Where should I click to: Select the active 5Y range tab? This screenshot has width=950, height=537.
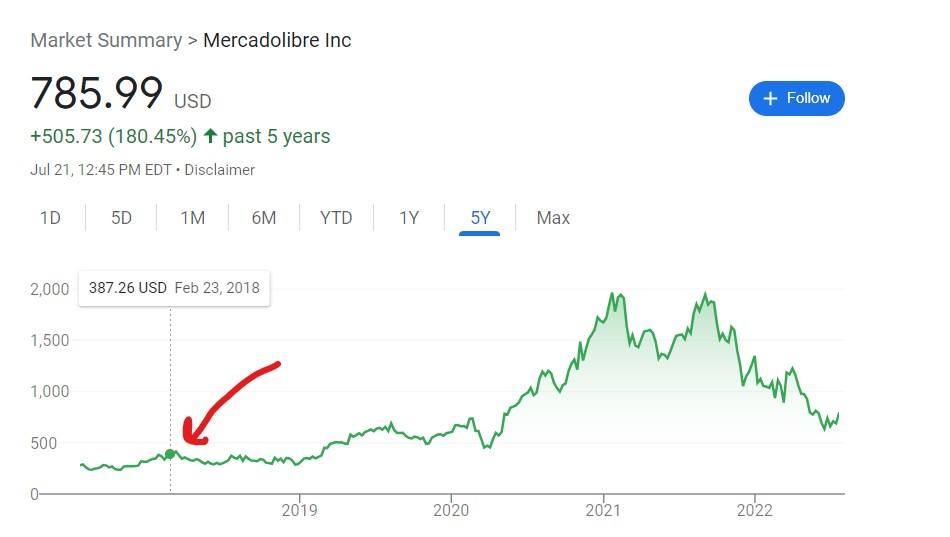click(480, 218)
